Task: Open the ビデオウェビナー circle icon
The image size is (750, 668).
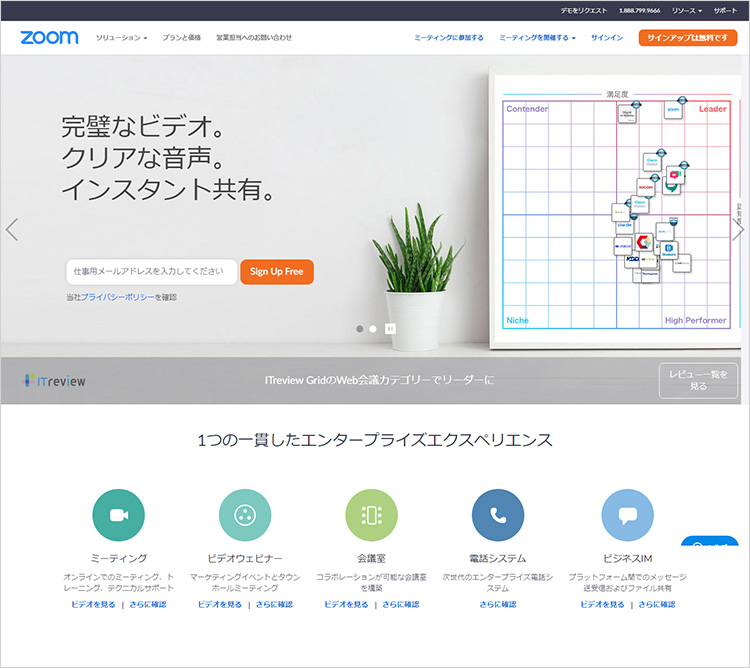Action: (245, 515)
